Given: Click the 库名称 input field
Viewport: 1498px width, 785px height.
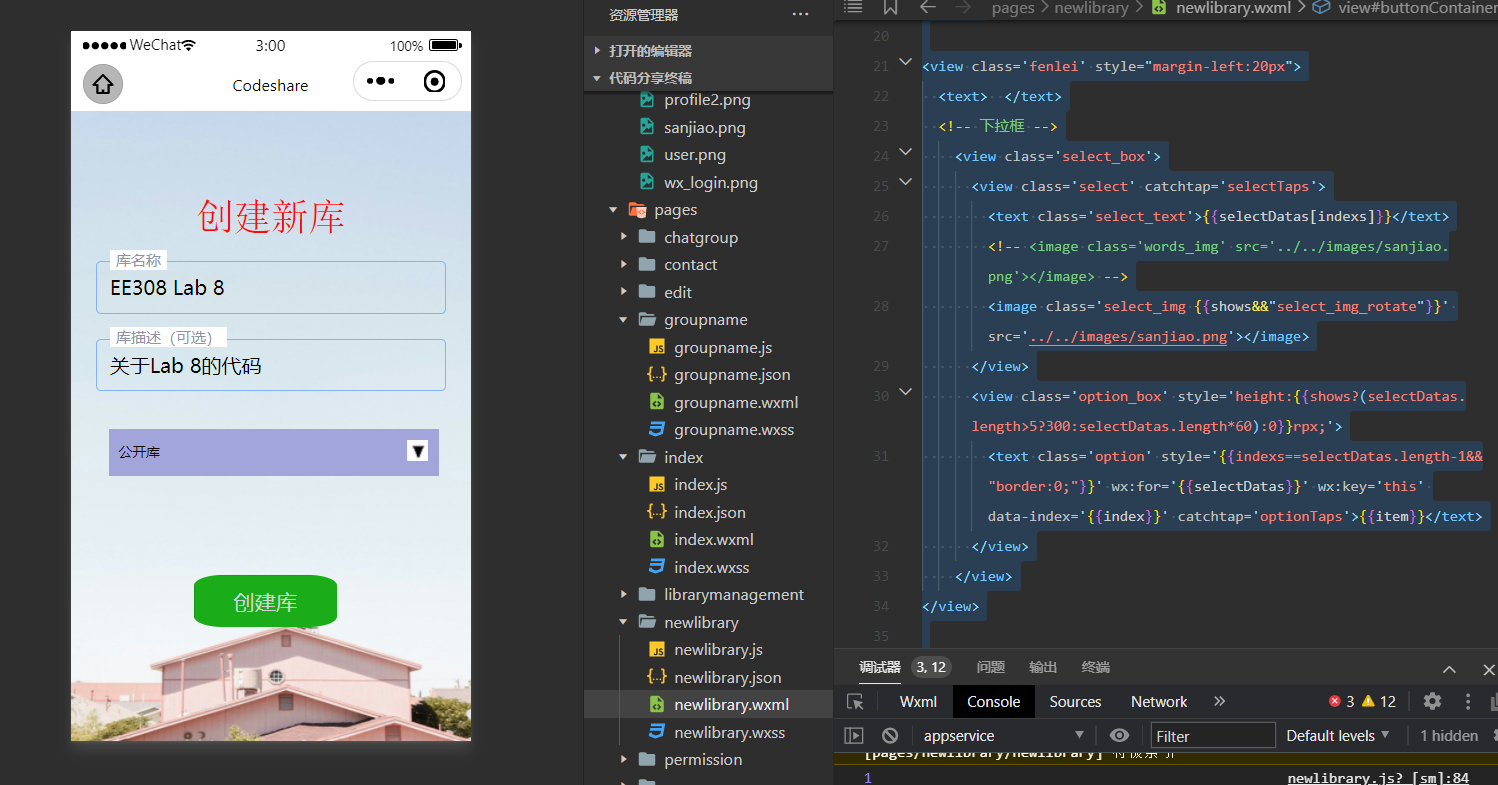Looking at the screenshot, I should [270, 288].
